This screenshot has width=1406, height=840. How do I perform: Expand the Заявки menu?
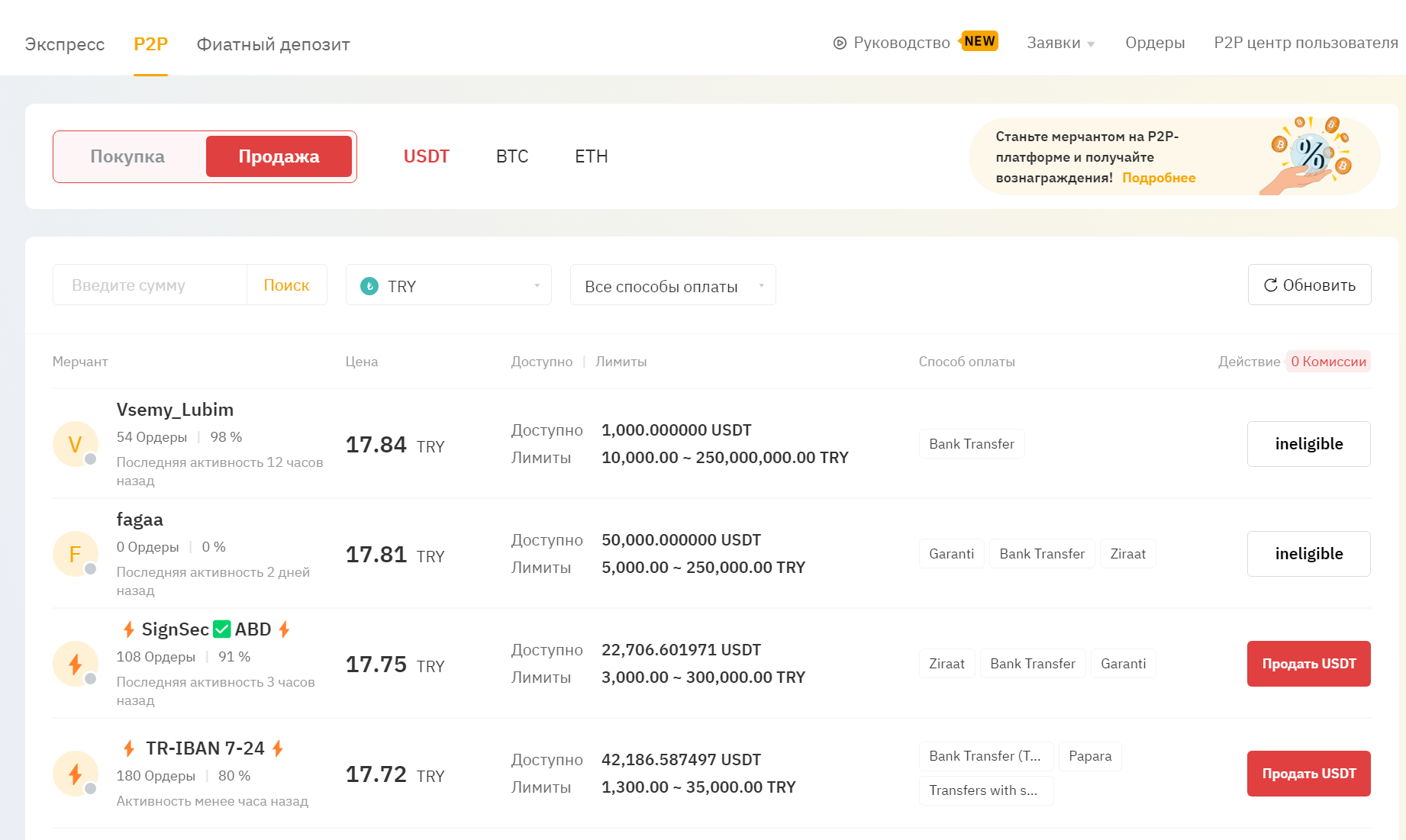(1059, 43)
